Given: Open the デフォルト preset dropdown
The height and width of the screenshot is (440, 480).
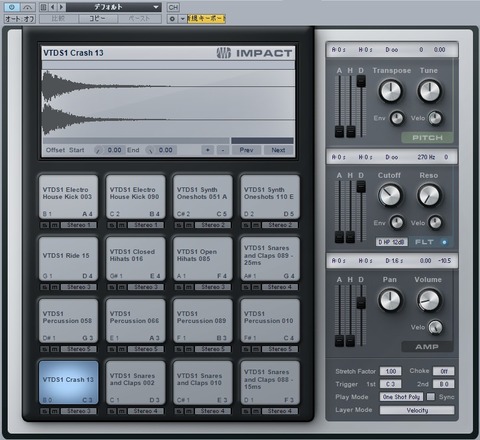Looking at the screenshot, I should [114, 7].
